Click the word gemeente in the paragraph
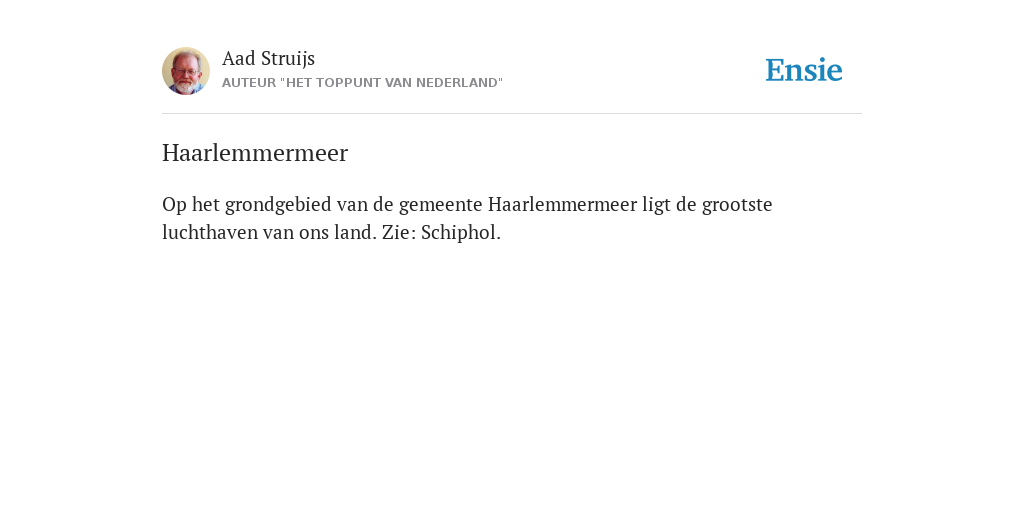 441,204
